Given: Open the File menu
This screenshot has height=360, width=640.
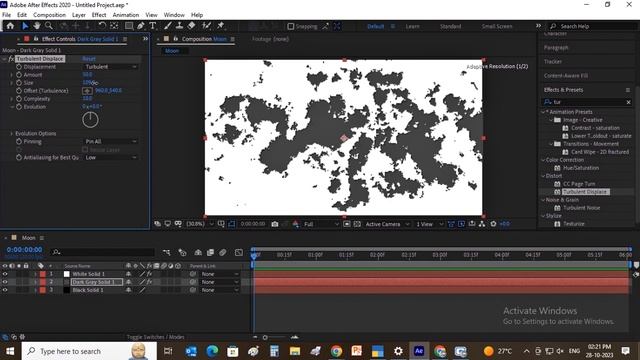Looking at the screenshot, I should 7,15.
